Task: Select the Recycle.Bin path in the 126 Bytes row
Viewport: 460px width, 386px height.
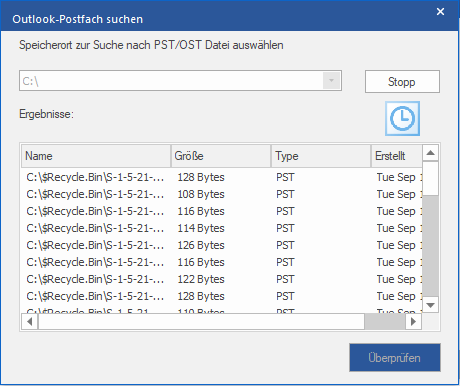Action: click(95, 245)
